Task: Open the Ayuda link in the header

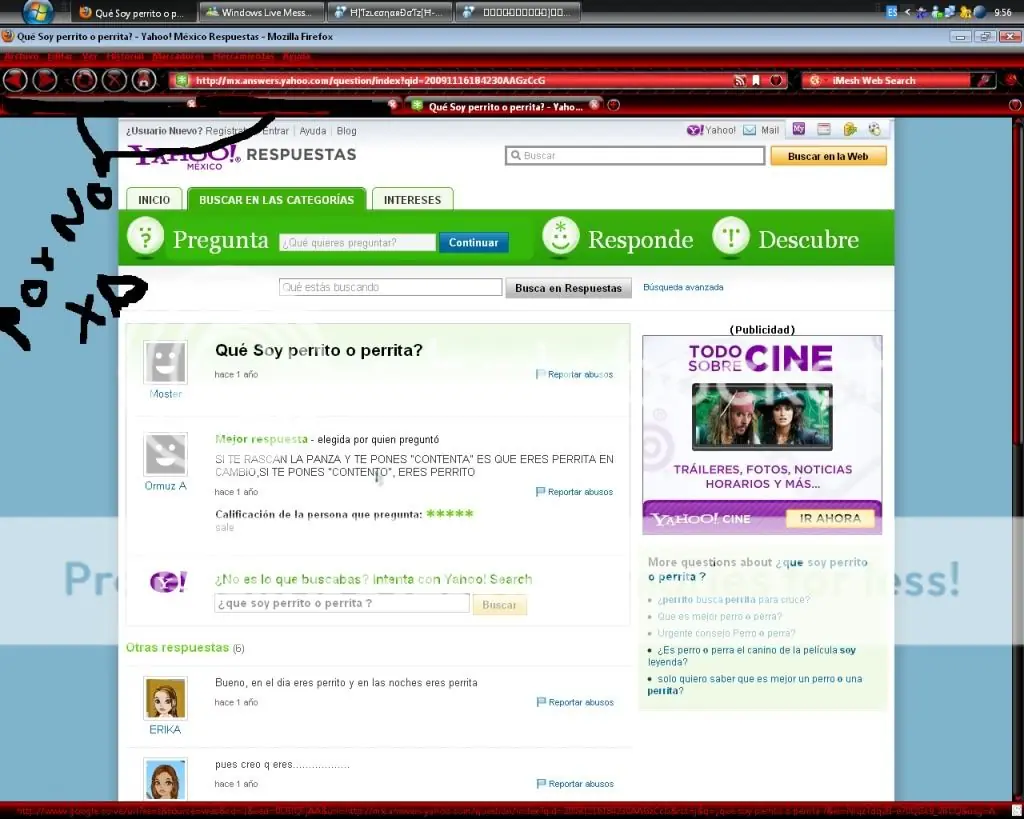Action: (313, 131)
